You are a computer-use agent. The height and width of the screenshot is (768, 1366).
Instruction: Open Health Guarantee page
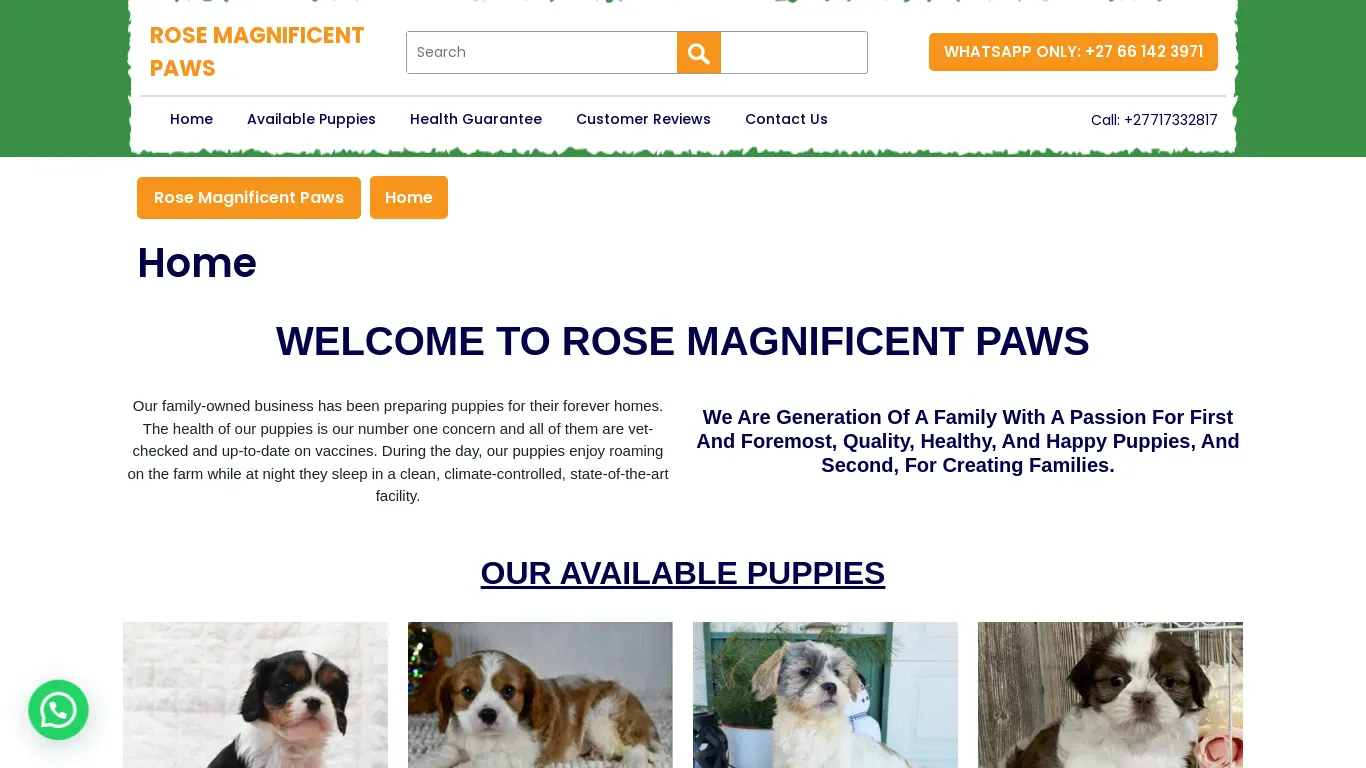[476, 119]
